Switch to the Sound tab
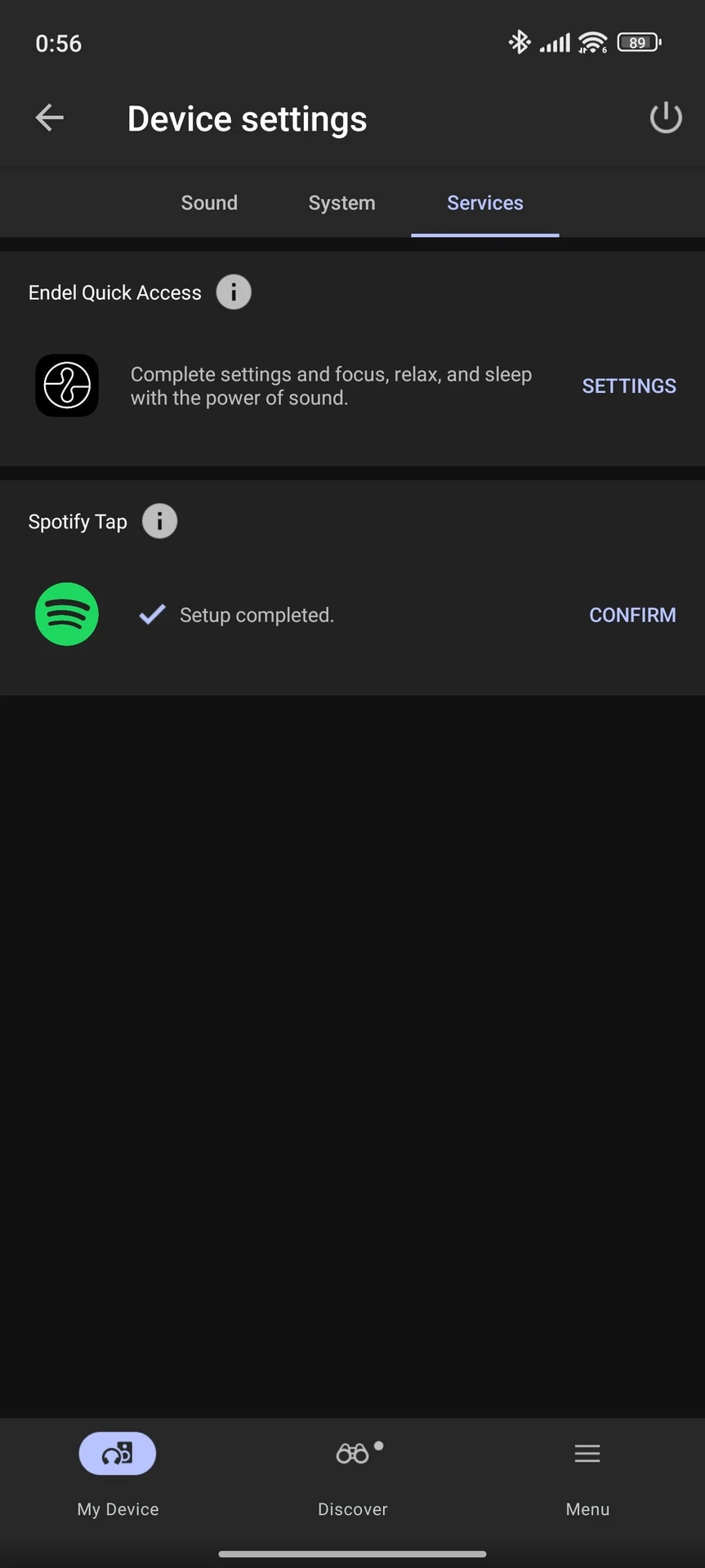Screen dimensions: 705x1568 [209, 203]
